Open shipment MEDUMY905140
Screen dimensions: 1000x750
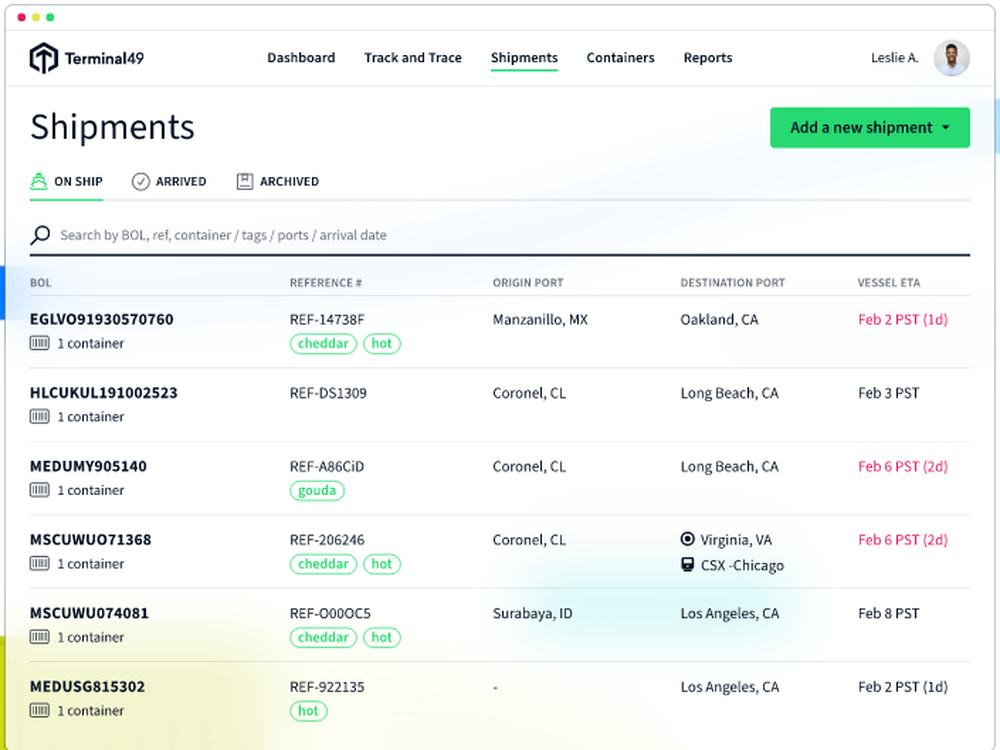click(x=88, y=466)
